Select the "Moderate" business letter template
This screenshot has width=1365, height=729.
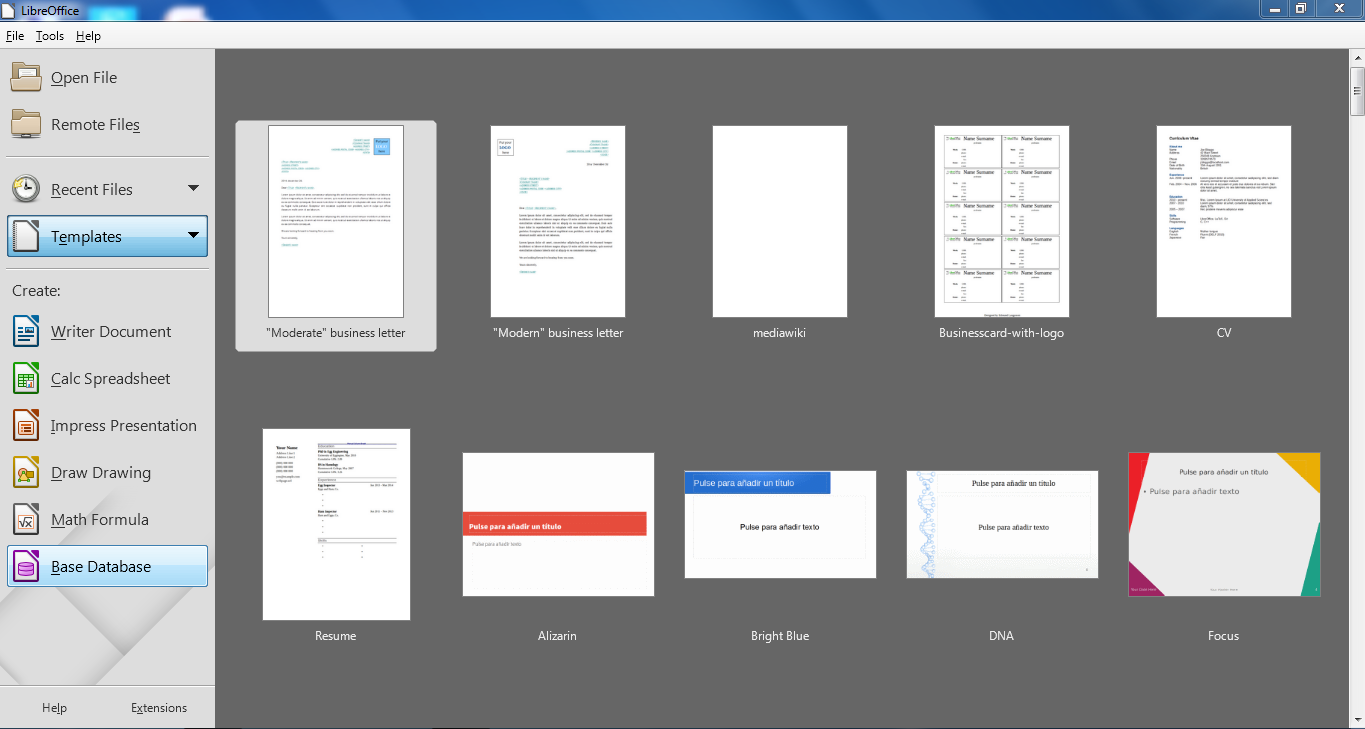335,221
